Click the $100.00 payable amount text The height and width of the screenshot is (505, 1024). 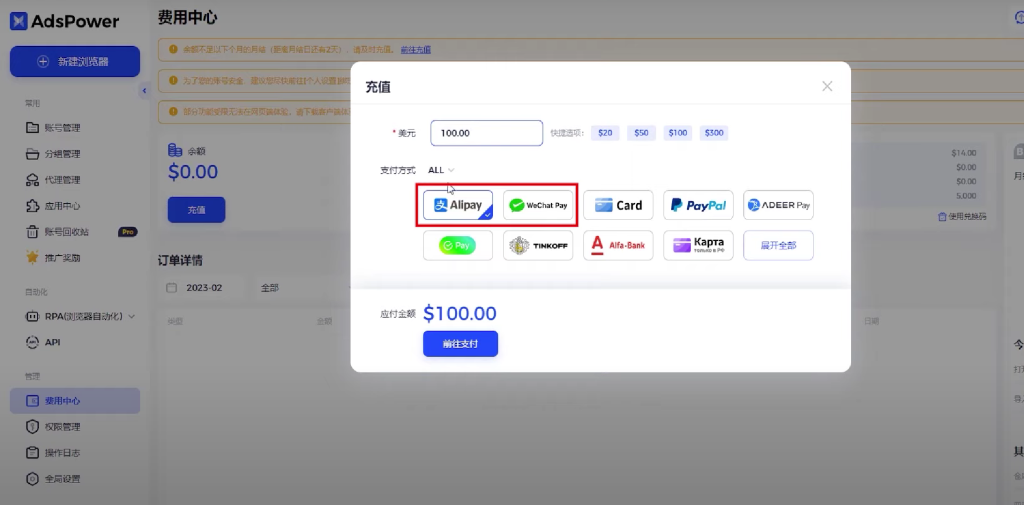pyautogui.click(x=460, y=314)
